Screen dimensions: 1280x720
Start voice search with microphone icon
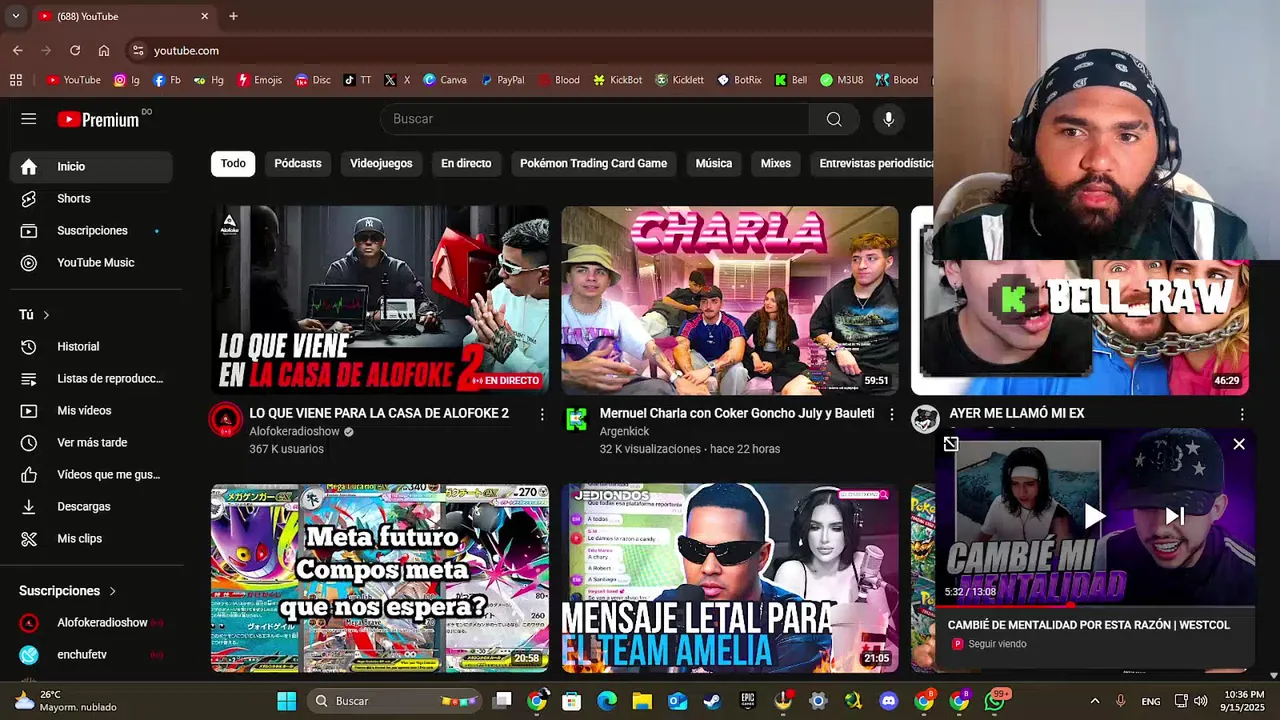888,119
